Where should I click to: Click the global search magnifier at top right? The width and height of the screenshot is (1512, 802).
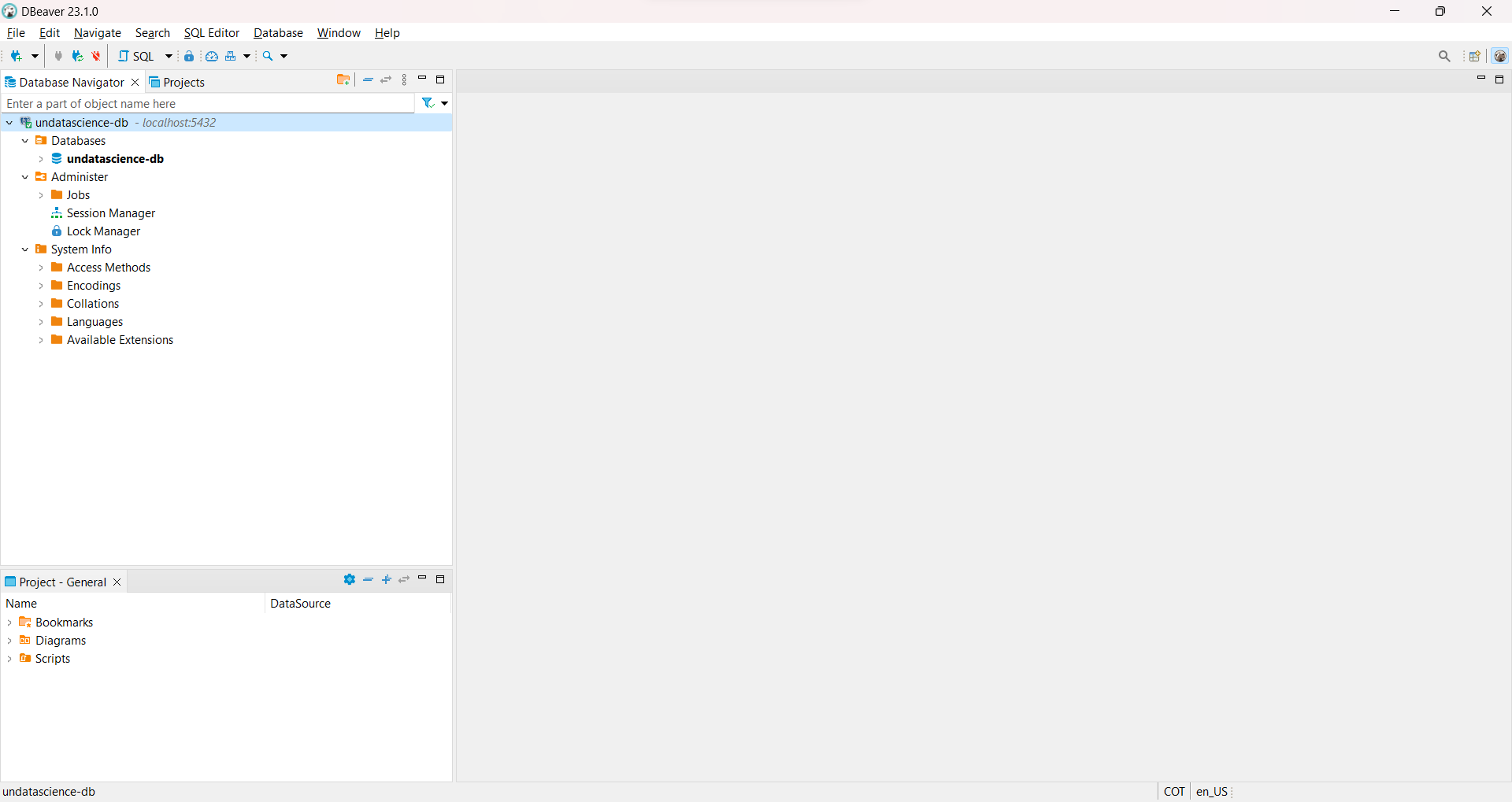(1444, 56)
